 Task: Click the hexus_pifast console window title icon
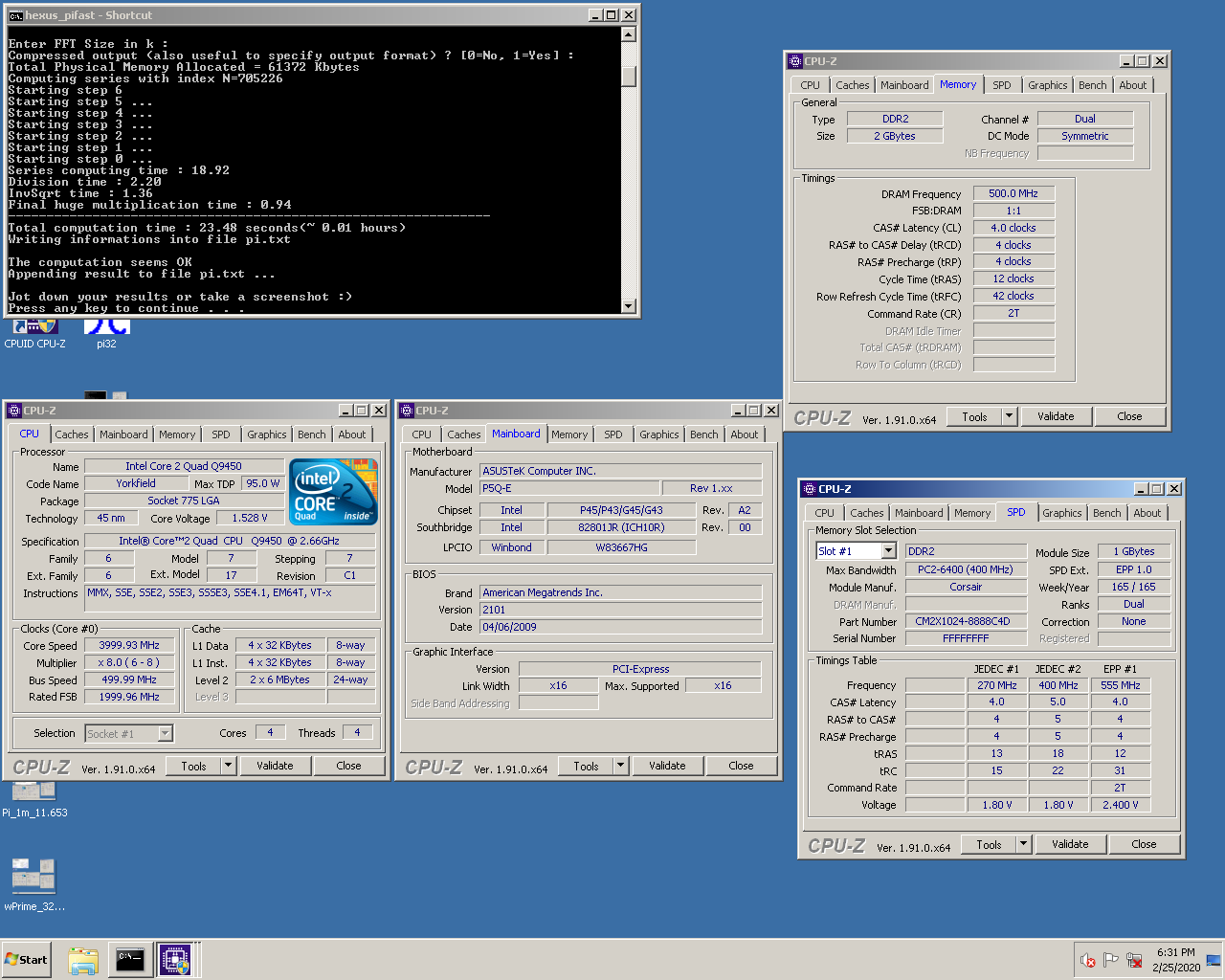[15, 15]
